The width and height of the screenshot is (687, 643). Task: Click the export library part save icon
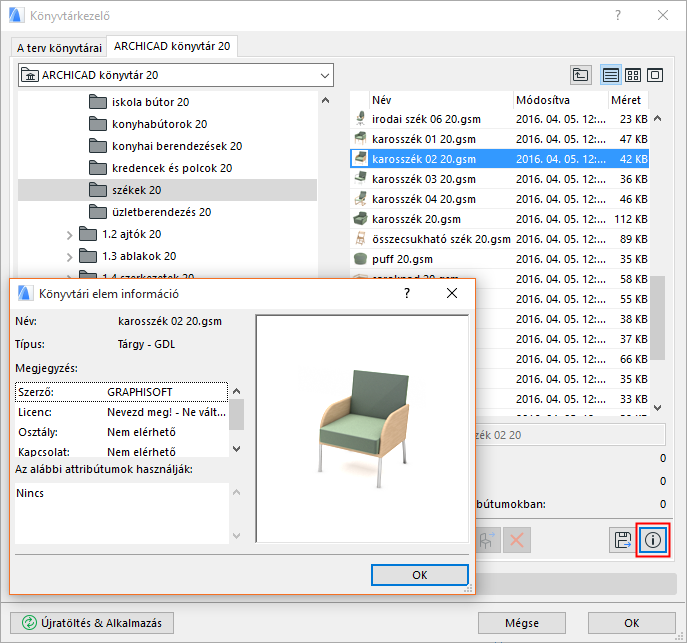pyautogui.click(x=623, y=540)
